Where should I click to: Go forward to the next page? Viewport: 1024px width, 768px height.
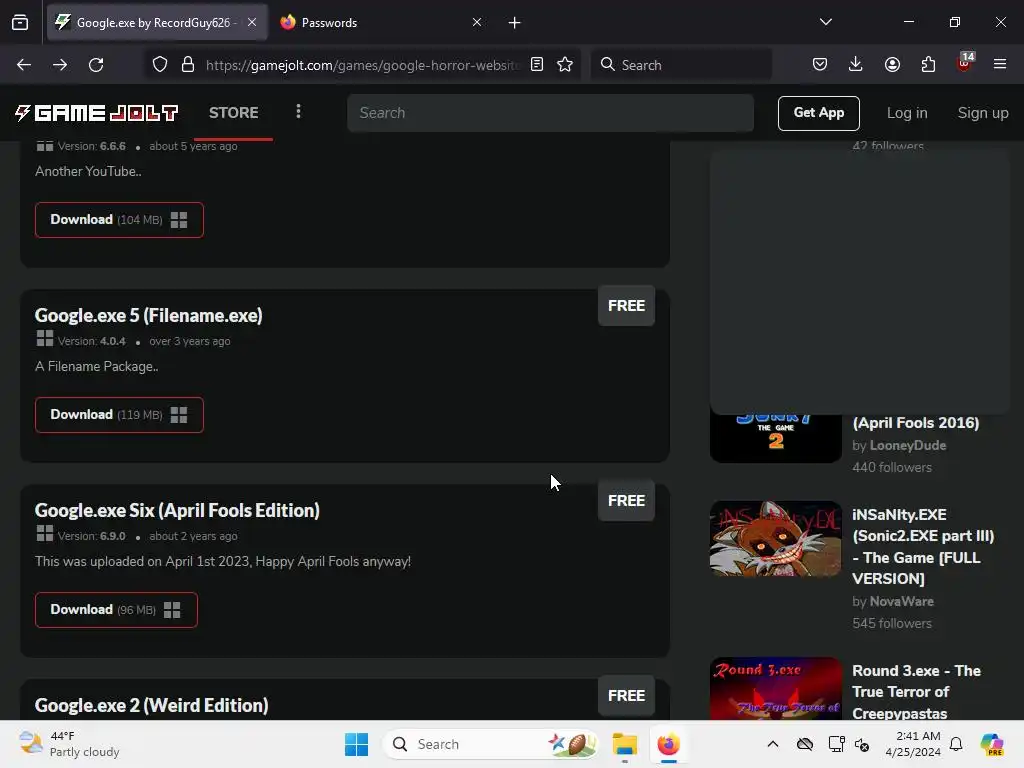pos(60,65)
